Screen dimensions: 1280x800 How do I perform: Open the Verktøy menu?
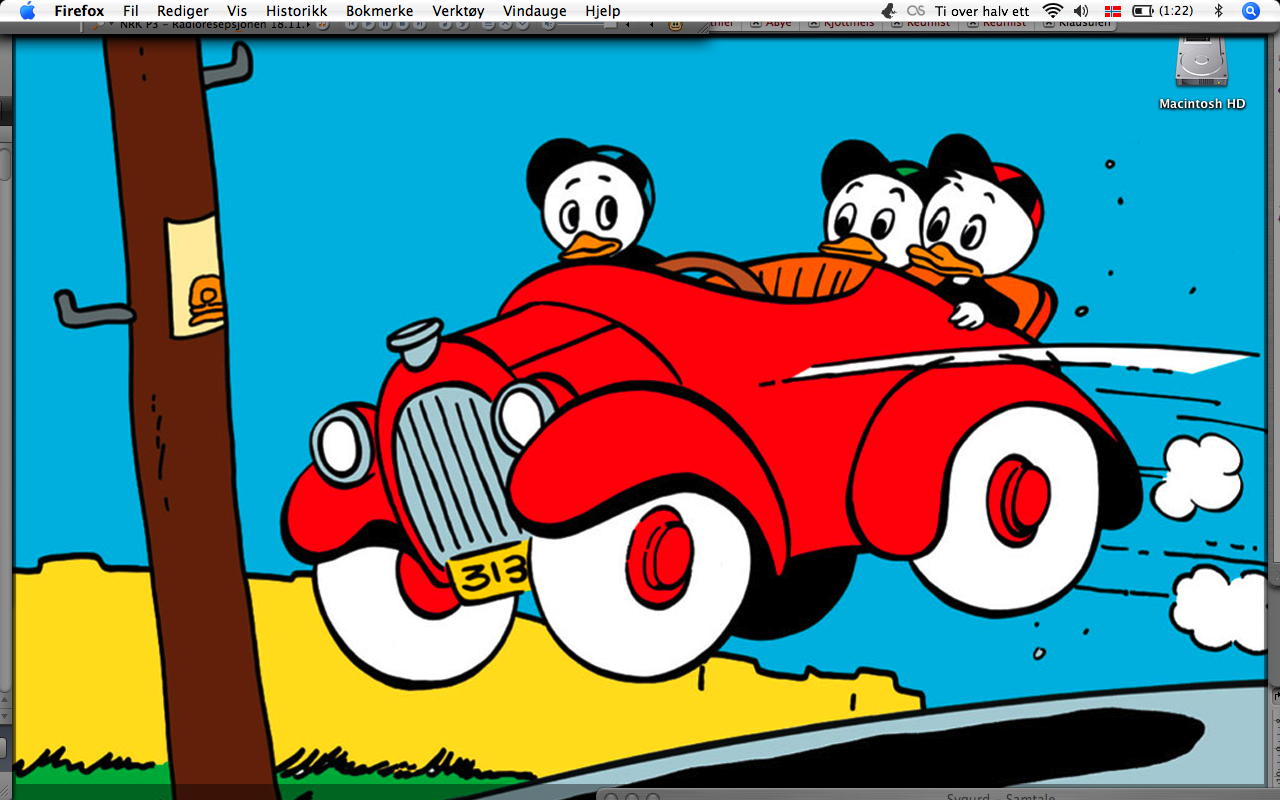click(458, 11)
